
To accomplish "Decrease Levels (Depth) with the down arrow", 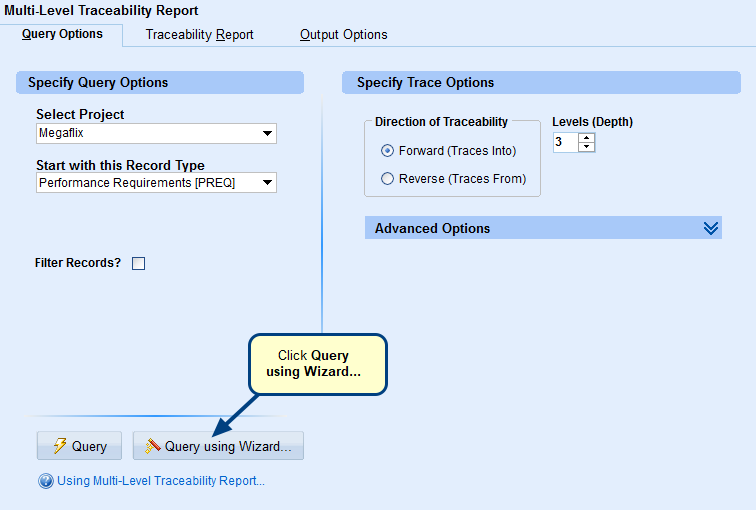I will pyautogui.click(x=587, y=148).
